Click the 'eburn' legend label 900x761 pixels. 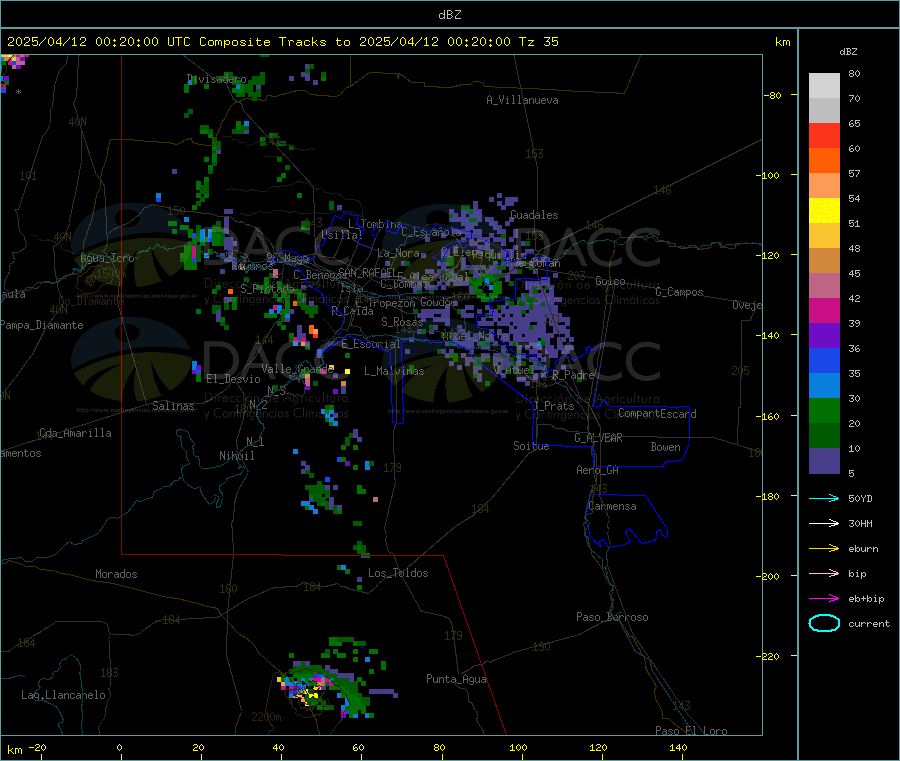point(863,548)
